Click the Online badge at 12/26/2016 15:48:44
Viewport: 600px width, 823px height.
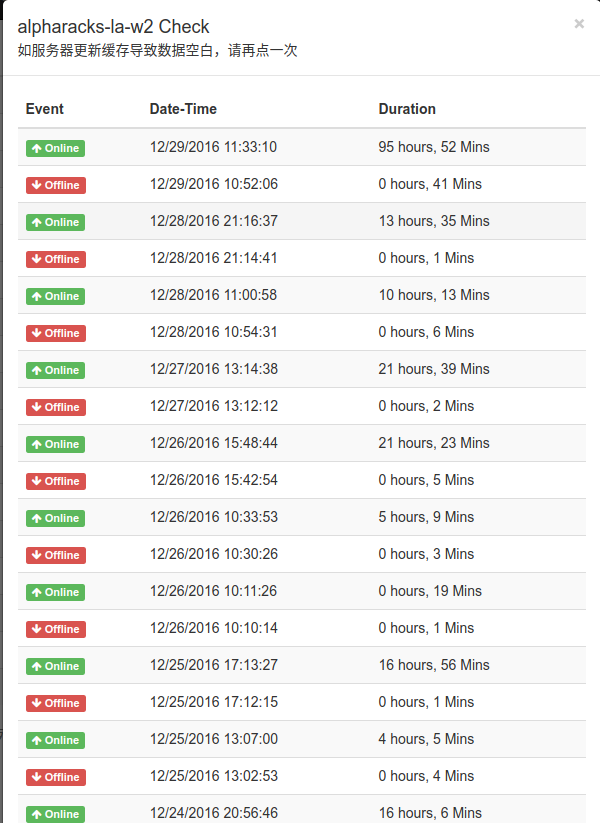(55, 444)
